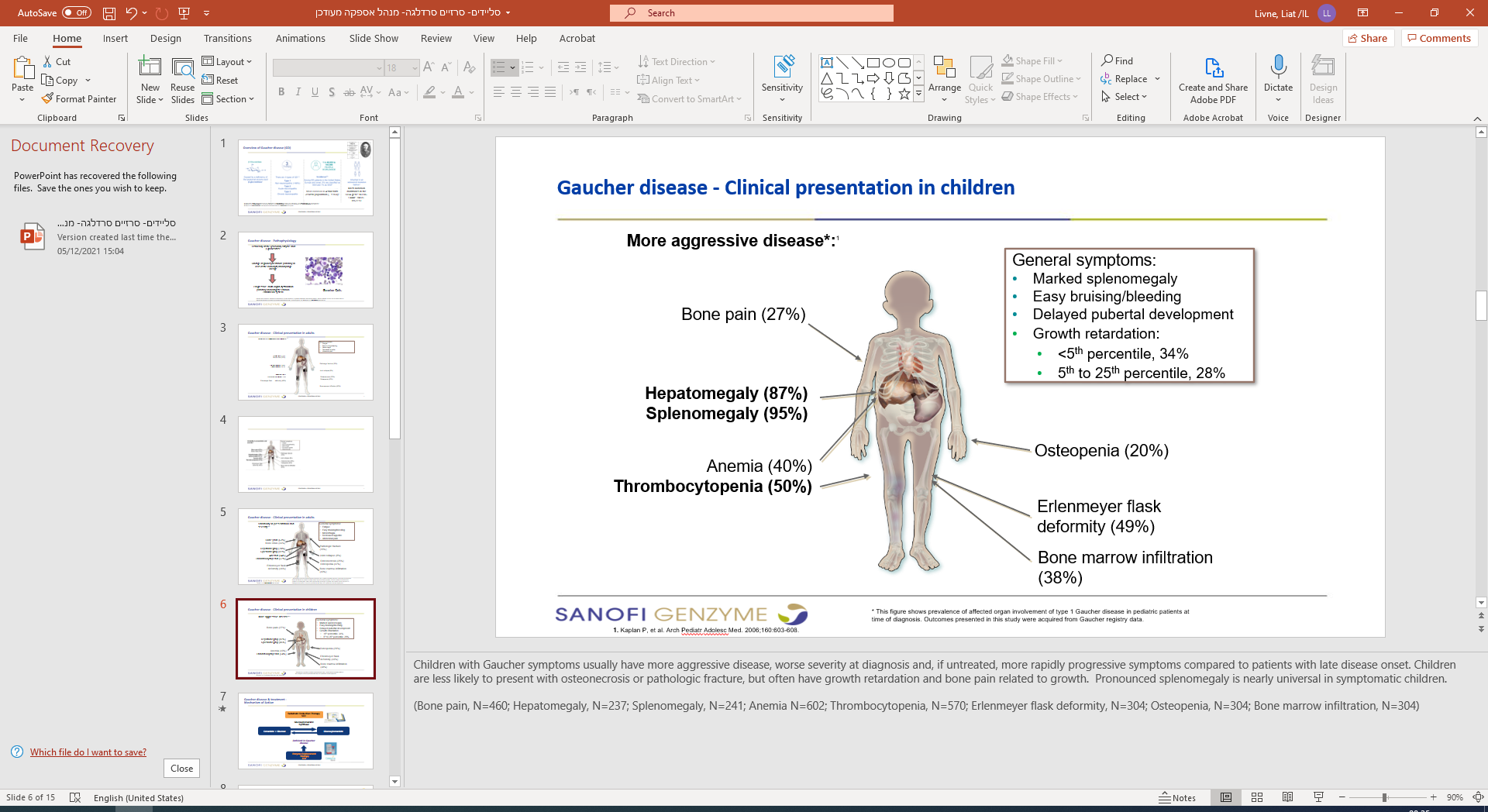Start Slide Show from status bar
The height and width of the screenshot is (812, 1488).
(x=1318, y=797)
